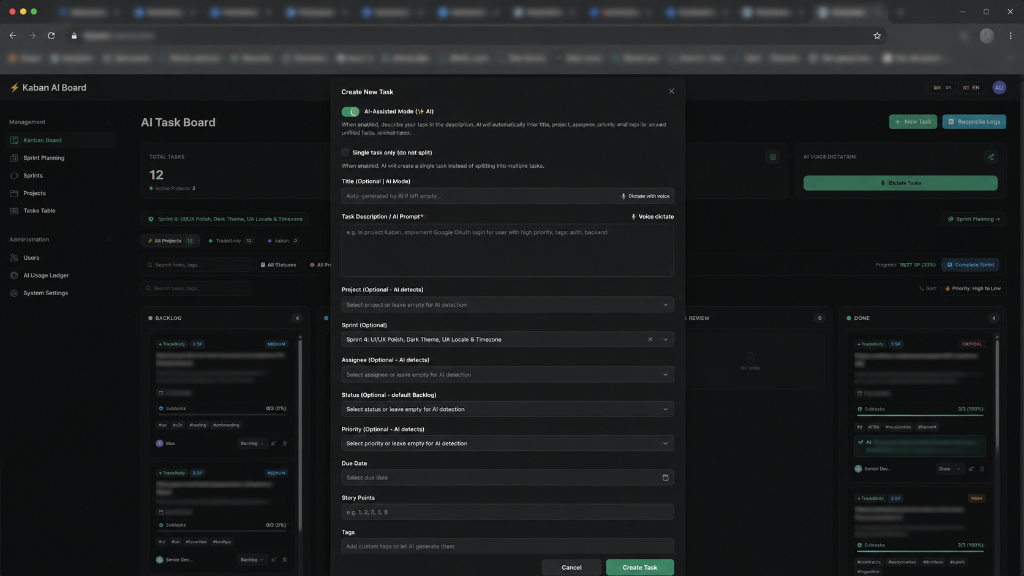Open Sprint Planning link on board
Viewport: 1024px width, 576px height.
[973, 219]
